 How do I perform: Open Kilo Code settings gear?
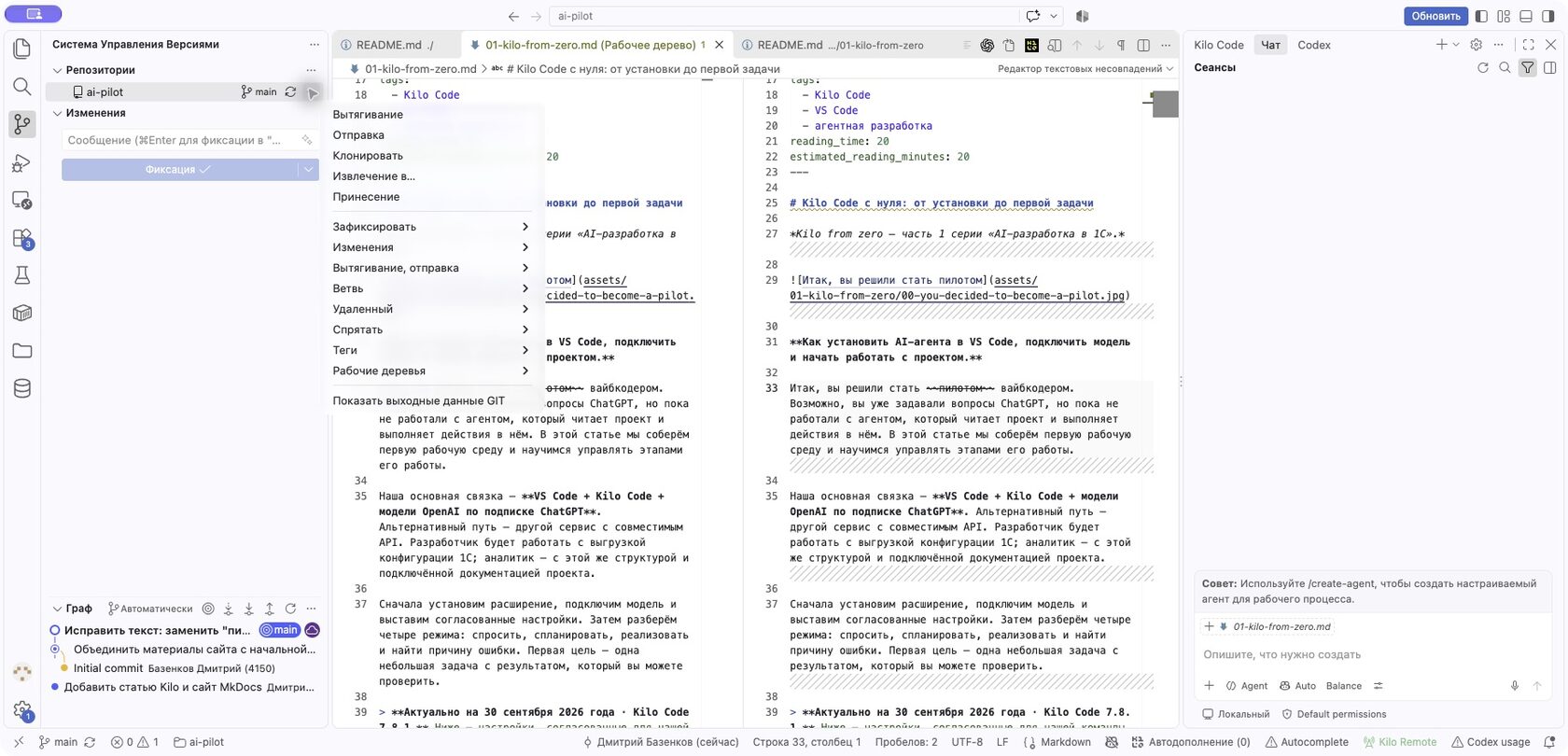(x=1476, y=45)
